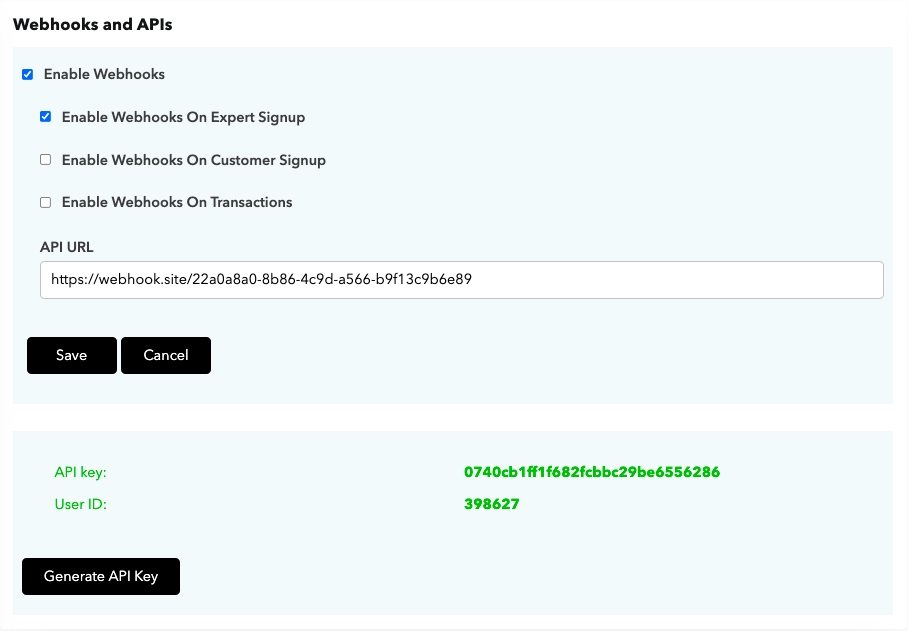Click 'Enable Webhooks On Expert Signup' label
Image resolution: width=908 pixels, height=631 pixels.
click(x=184, y=118)
